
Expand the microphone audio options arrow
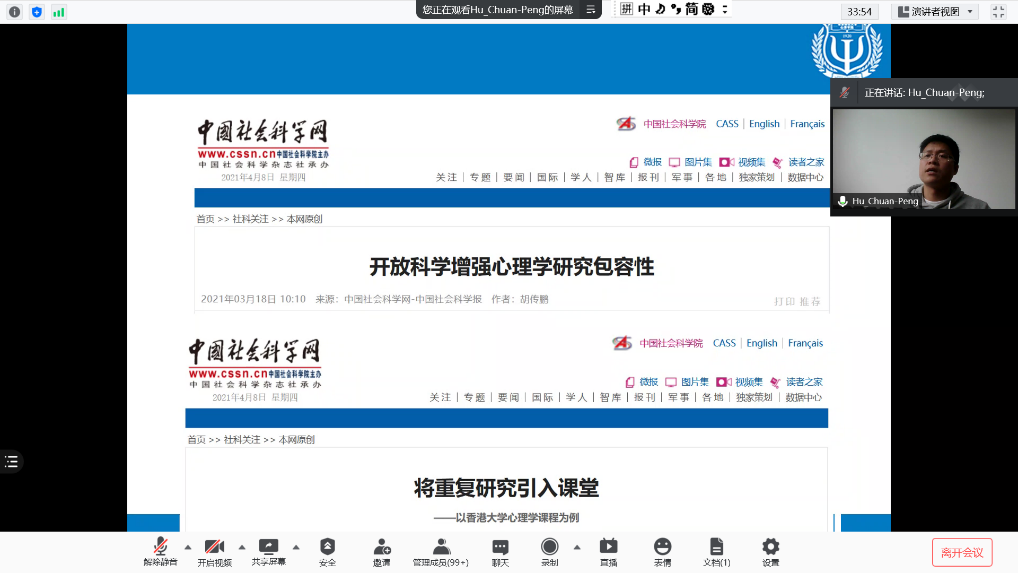[x=187, y=546]
